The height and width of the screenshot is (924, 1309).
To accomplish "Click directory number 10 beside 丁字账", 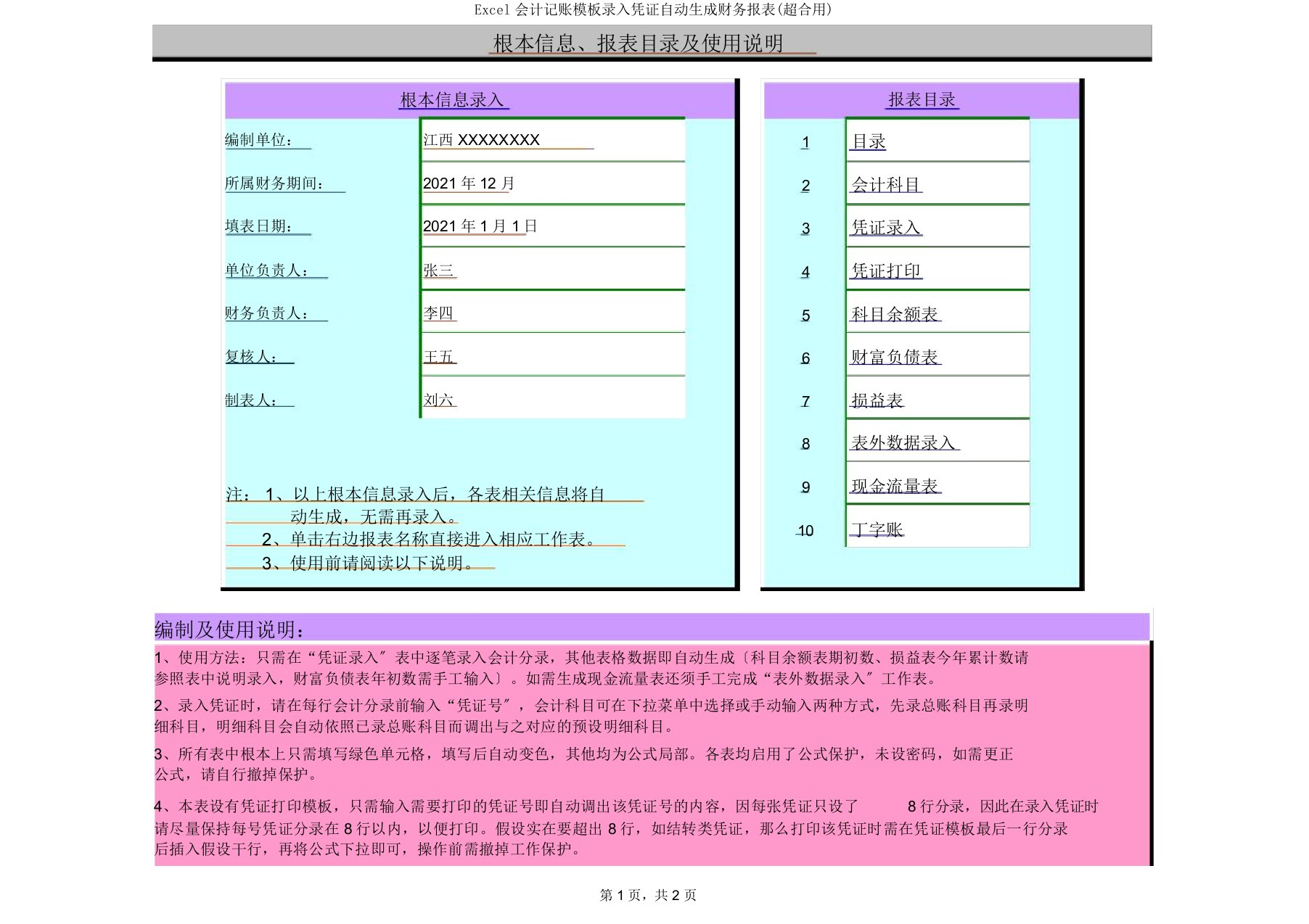I will tap(805, 531).
